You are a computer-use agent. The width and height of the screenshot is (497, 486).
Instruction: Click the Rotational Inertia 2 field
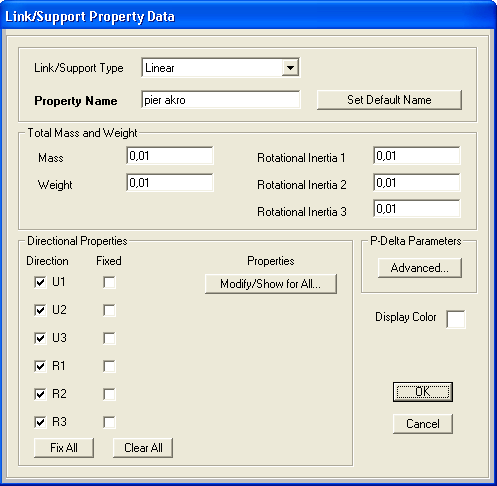(417, 183)
